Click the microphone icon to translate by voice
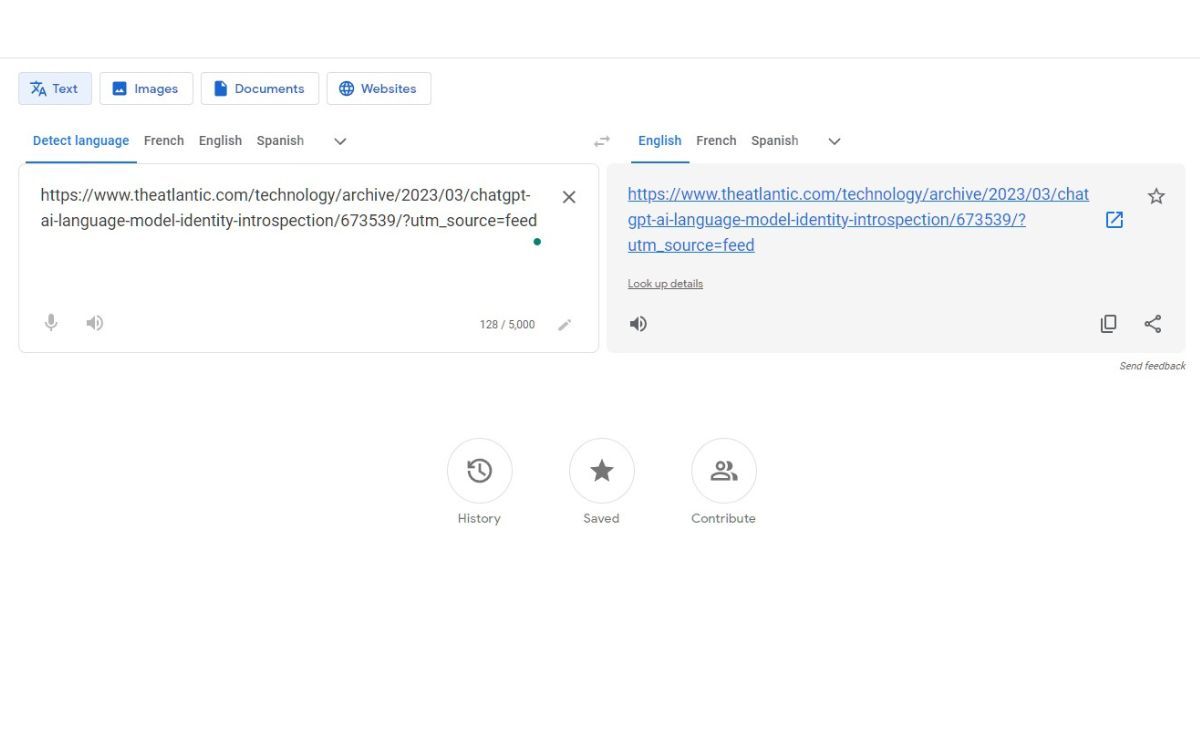Image resolution: width=1200 pixels, height=750 pixels. tap(50, 323)
